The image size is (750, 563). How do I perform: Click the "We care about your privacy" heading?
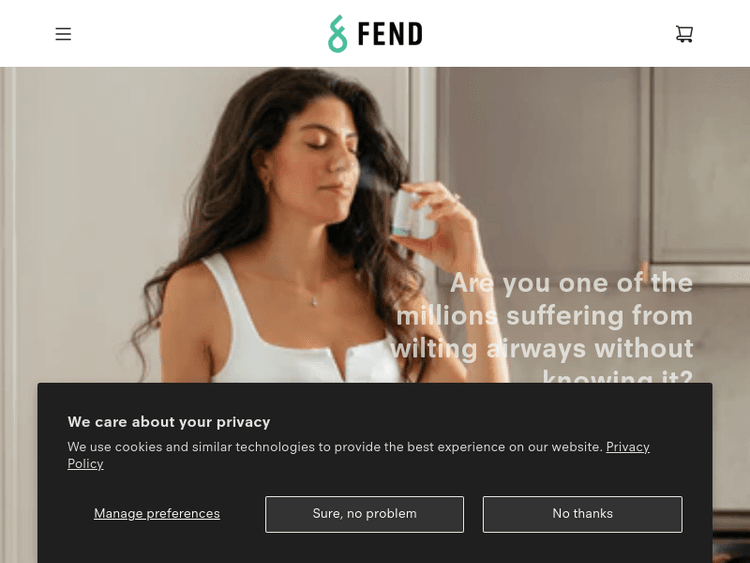click(169, 422)
